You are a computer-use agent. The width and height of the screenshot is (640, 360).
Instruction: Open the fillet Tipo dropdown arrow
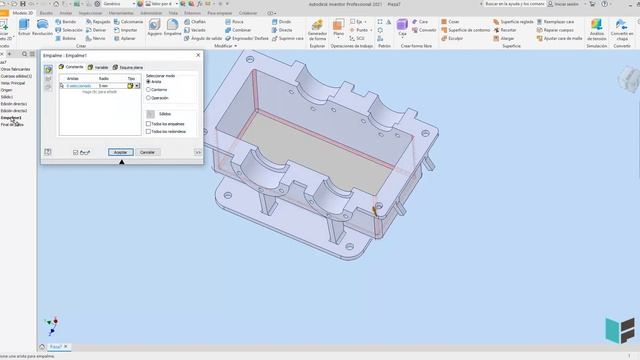(137, 86)
